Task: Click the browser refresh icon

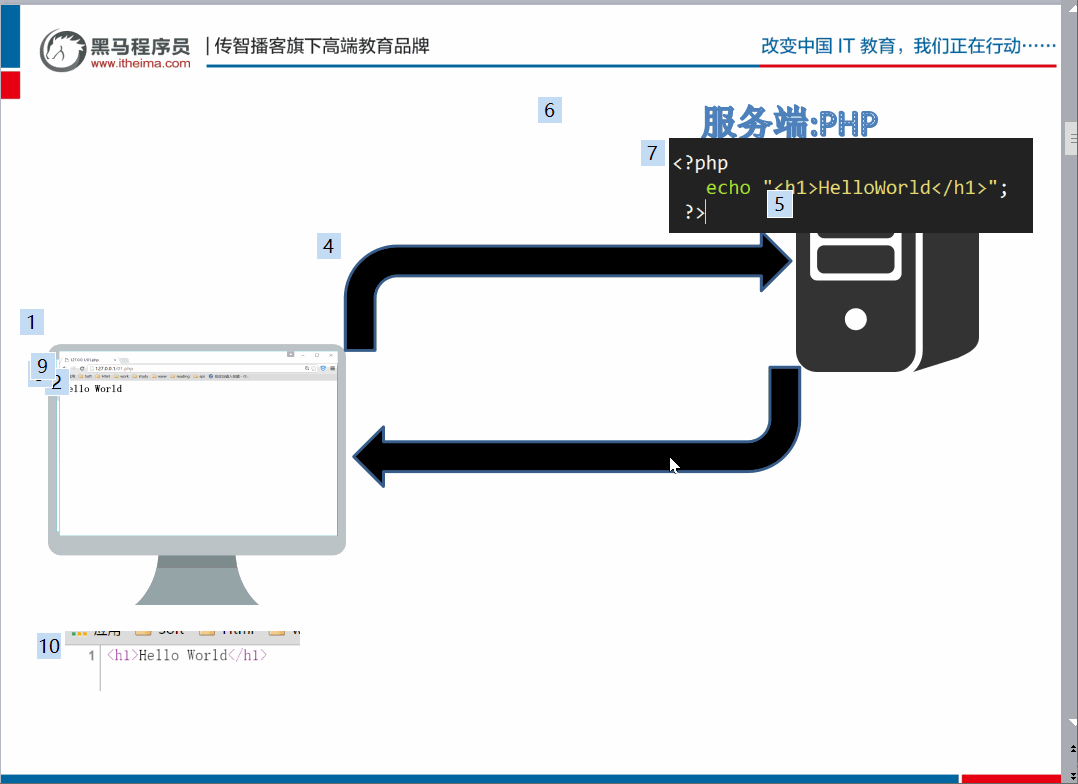Action: (x=82, y=367)
